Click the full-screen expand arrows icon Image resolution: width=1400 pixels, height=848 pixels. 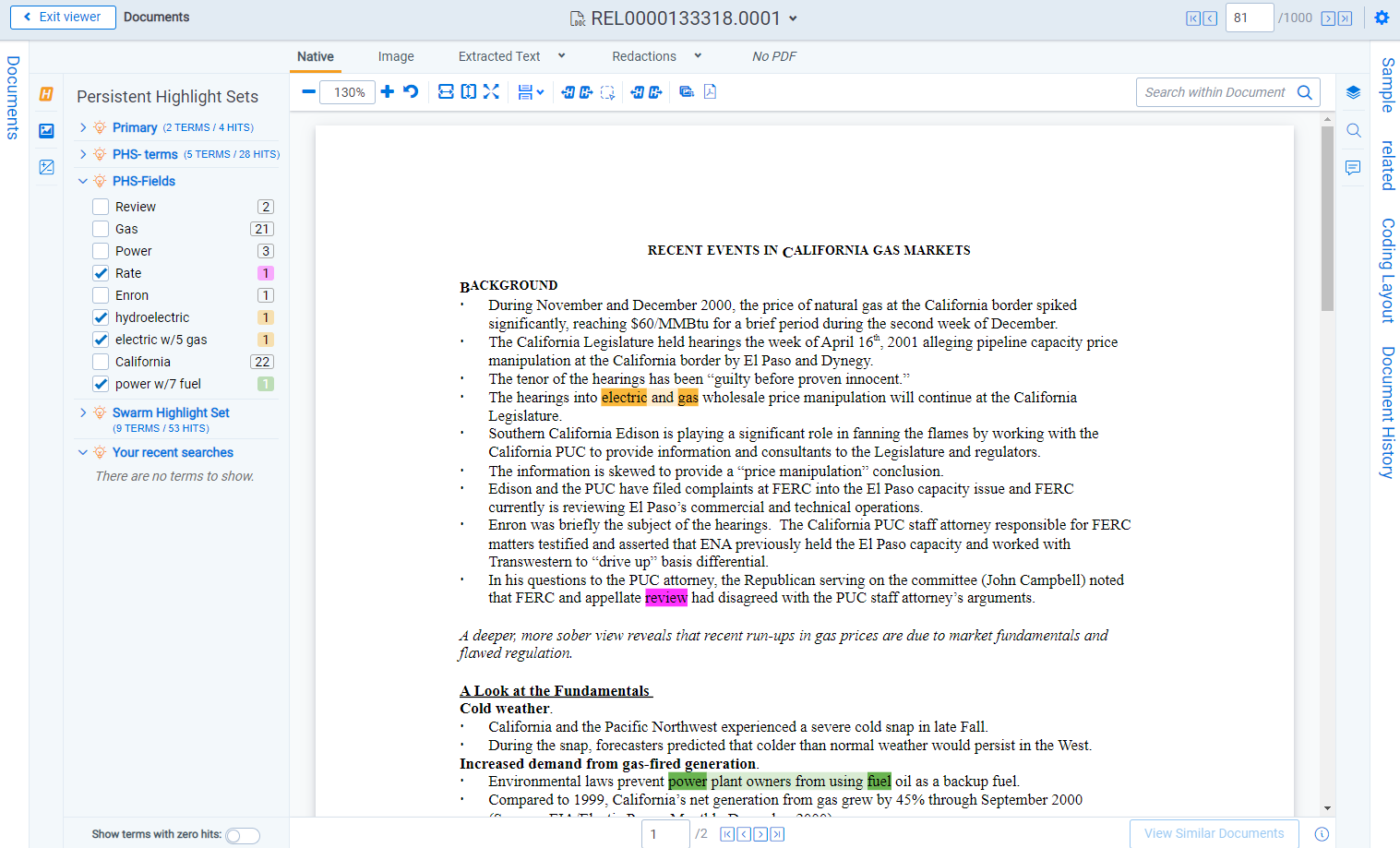491,91
